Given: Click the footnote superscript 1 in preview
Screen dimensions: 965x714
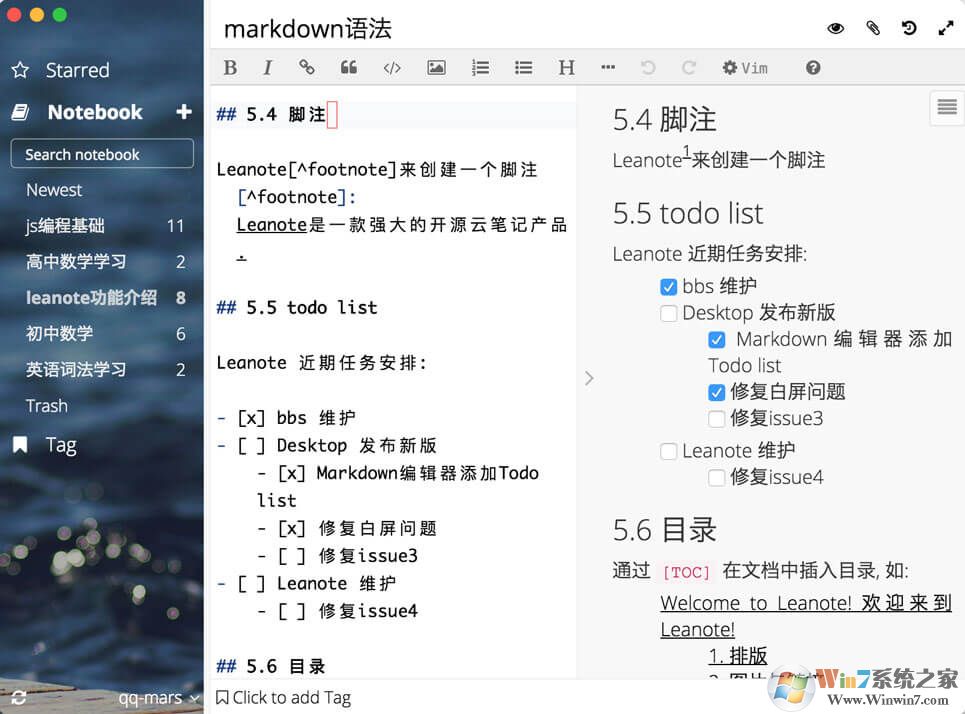Looking at the screenshot, I should pyautogui.click(x=686, y=150).
